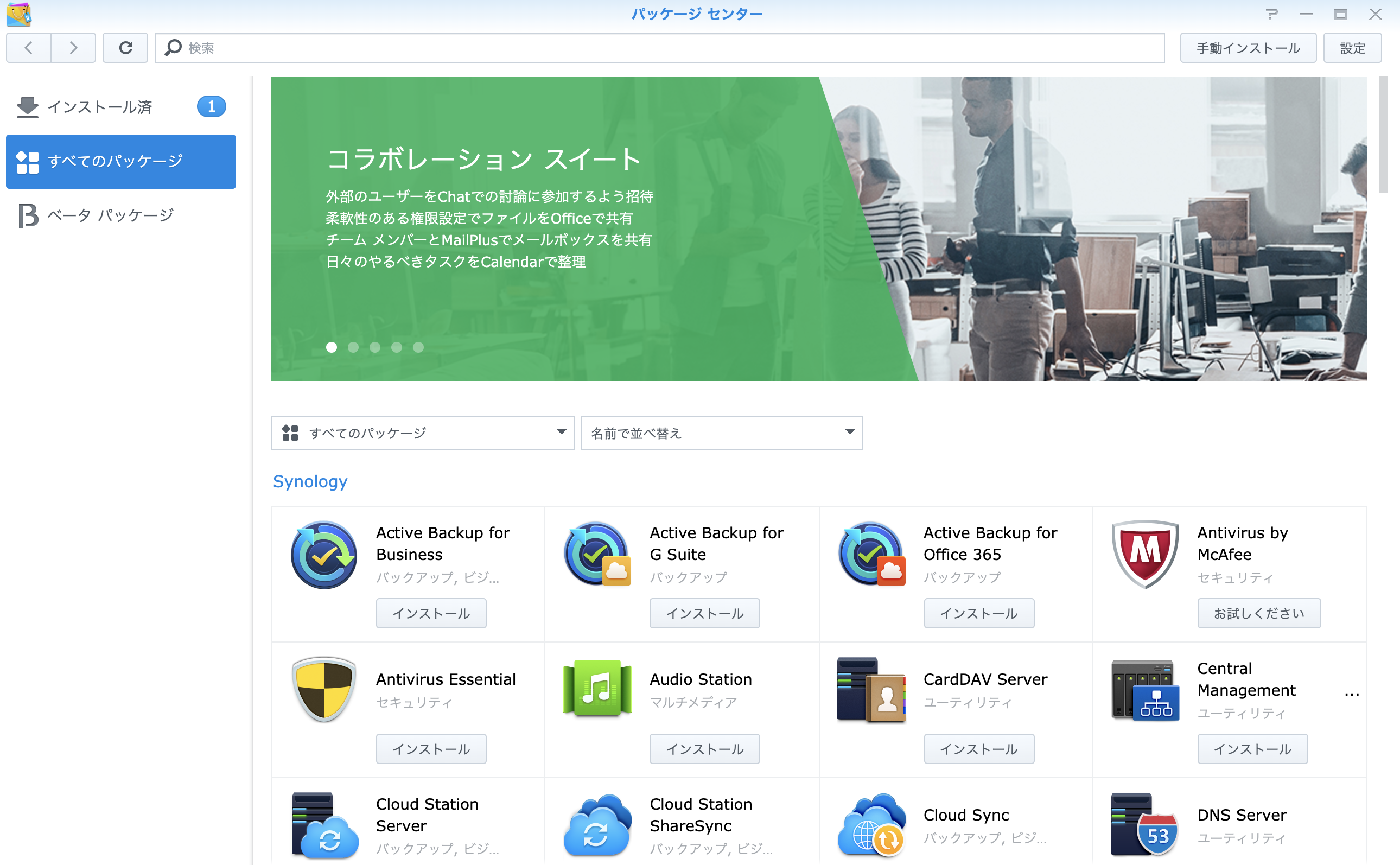Open Active Backup for Business package icon
Viewport: 1400px width, 865px height.
[x=324, y=555]
